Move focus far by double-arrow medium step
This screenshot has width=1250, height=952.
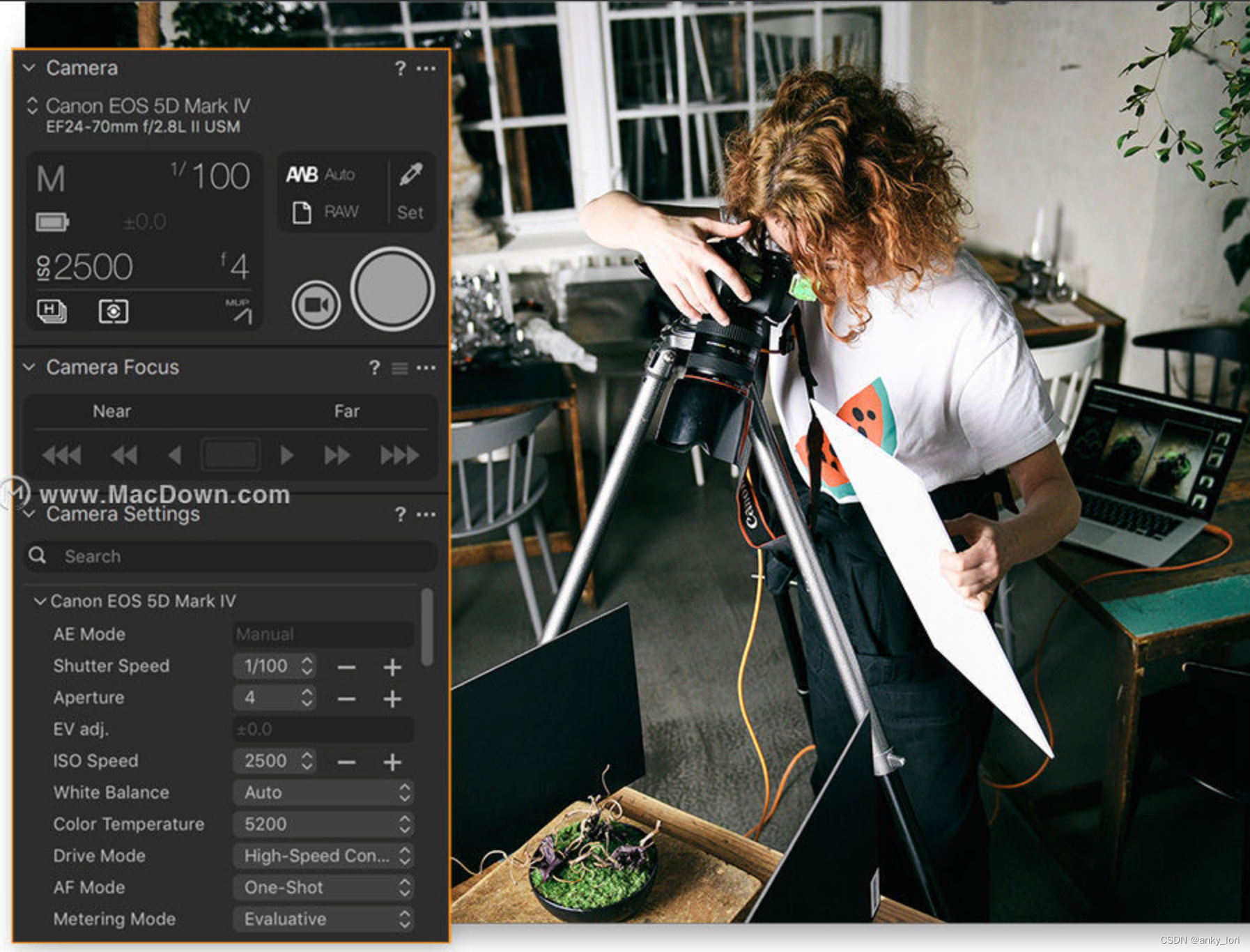[337, 455]
